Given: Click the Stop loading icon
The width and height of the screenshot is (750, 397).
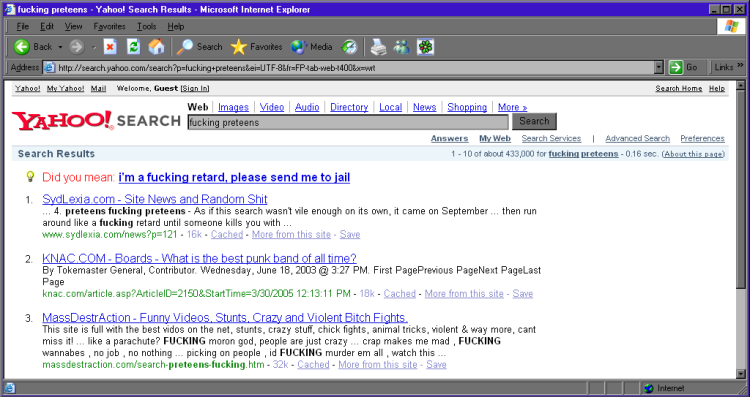Looking at the screenshot, I should tap(110, 47).
